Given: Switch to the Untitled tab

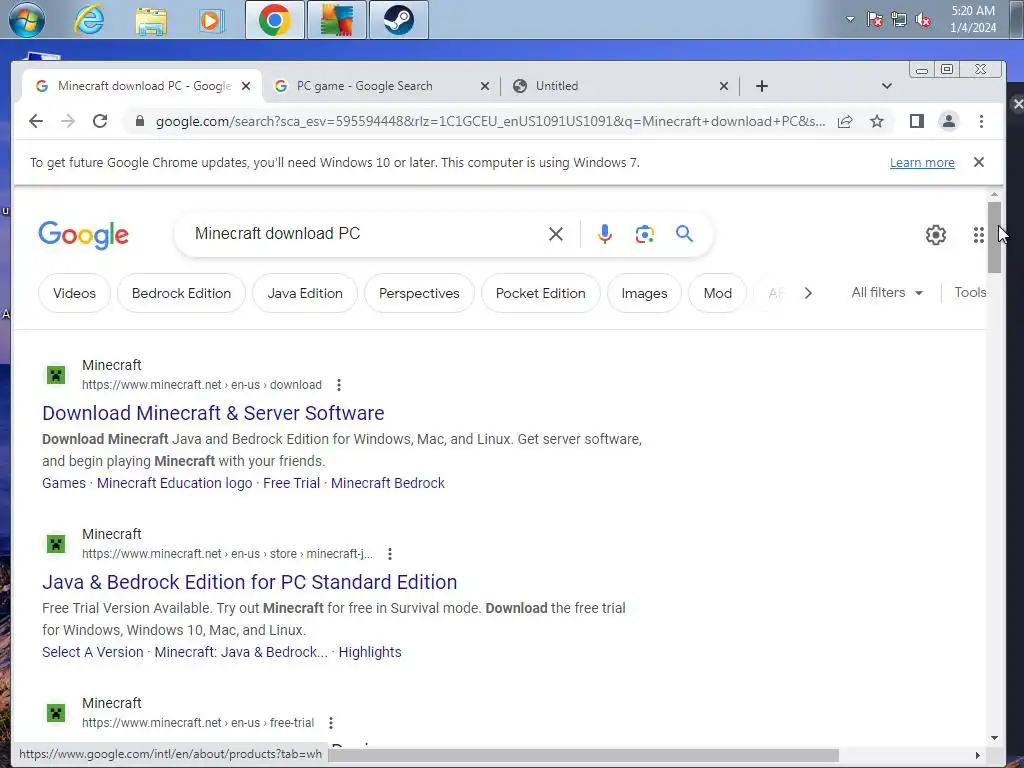Looking at the screenshot, I should 556,86.
